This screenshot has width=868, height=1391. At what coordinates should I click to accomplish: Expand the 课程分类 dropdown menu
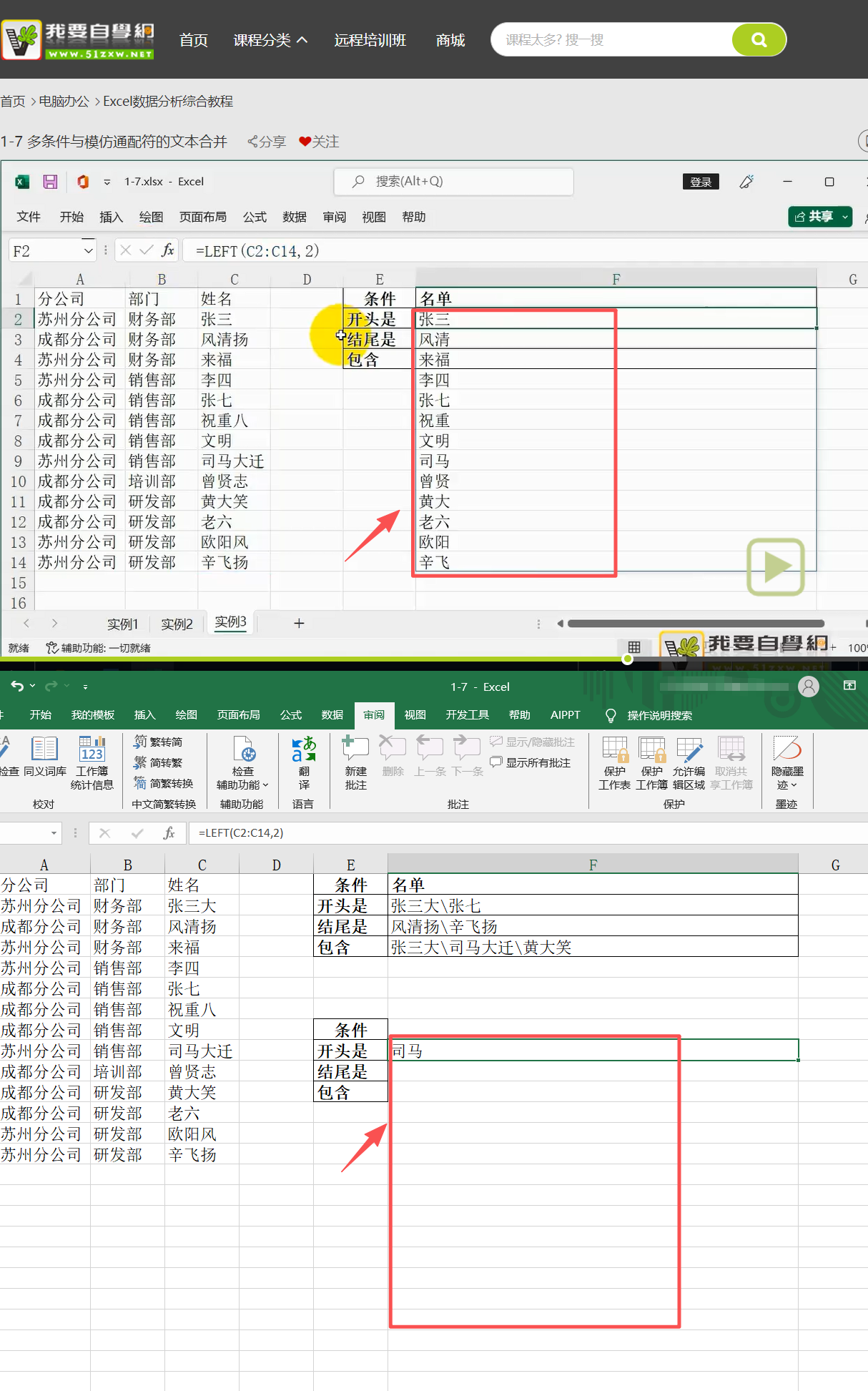[270, 40]
